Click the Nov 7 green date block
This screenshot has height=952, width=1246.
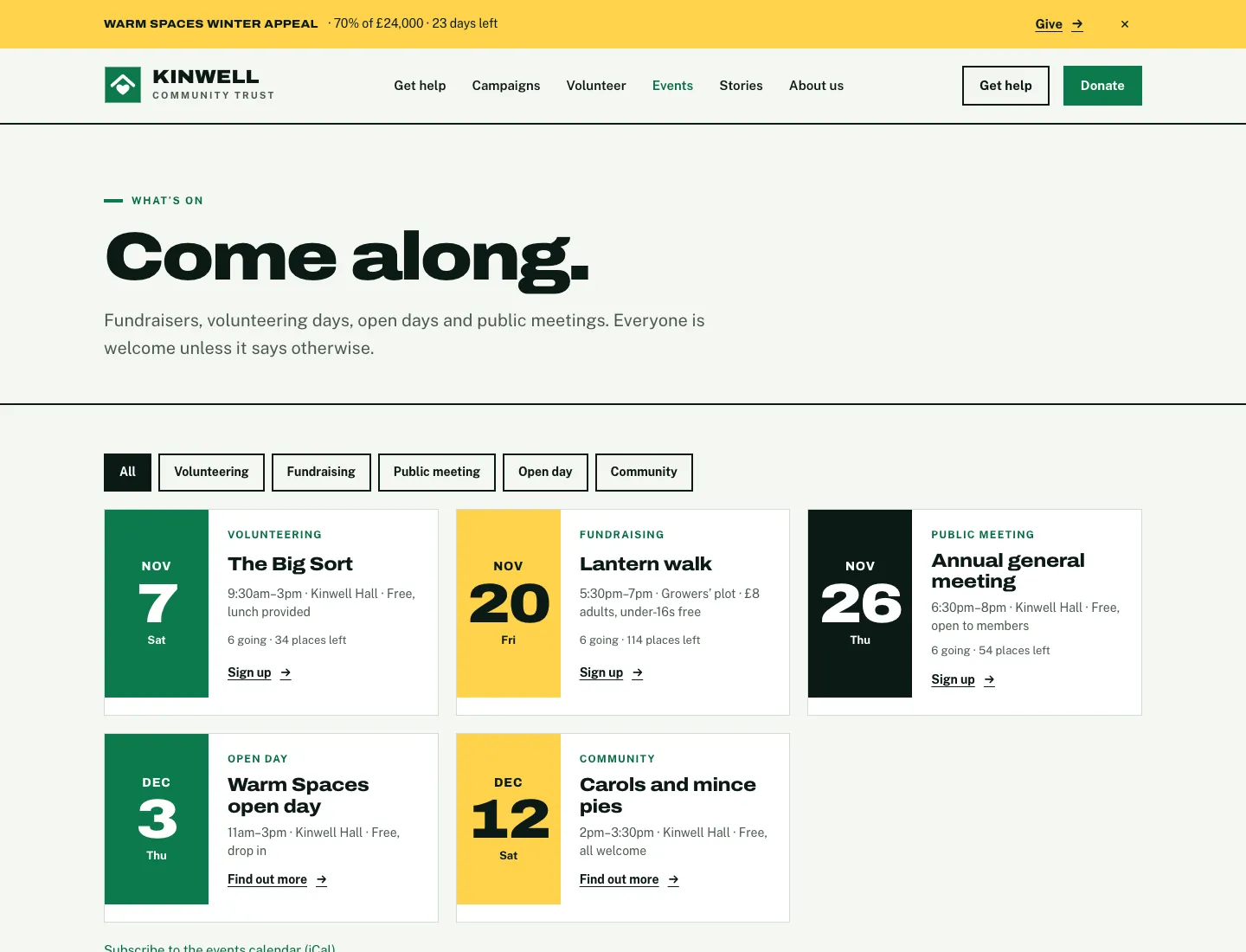click(157, 603)
